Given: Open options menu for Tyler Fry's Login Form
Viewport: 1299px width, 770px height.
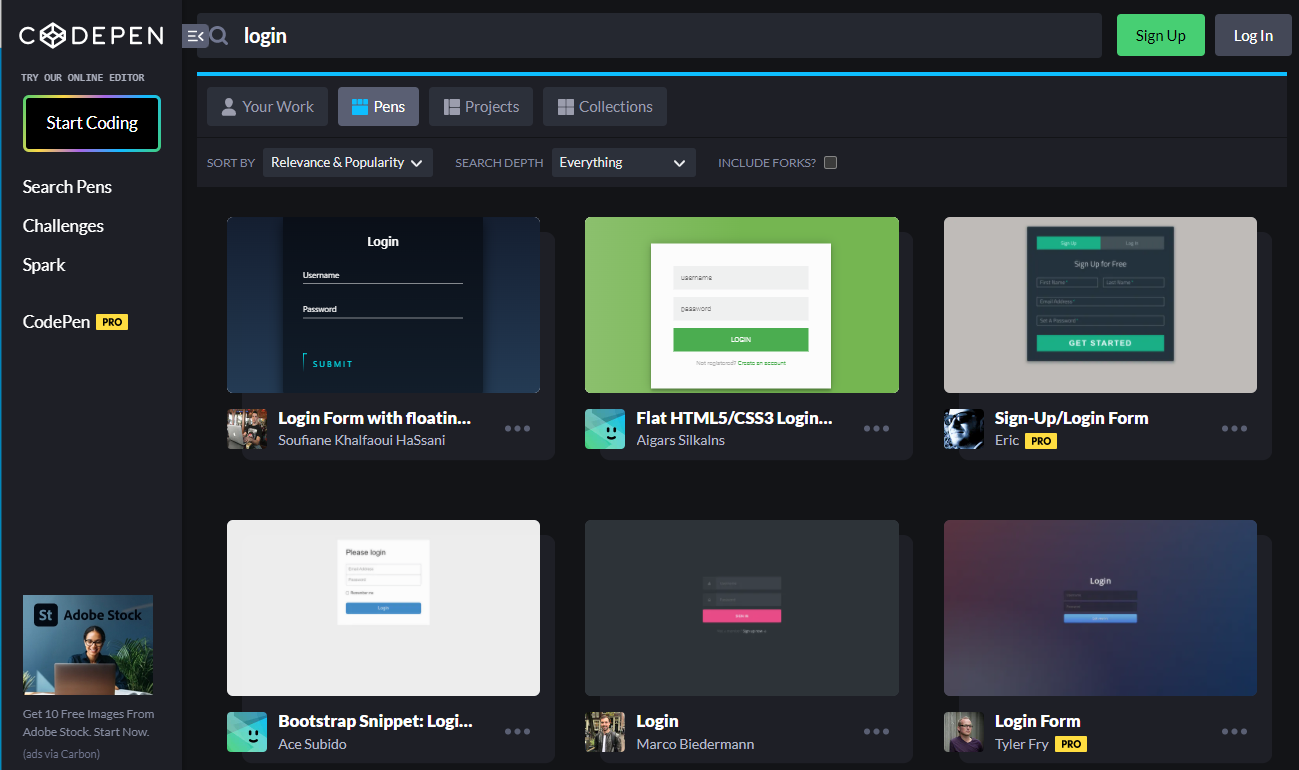Looking at the screenshot, I should [x=1234, y=731].
